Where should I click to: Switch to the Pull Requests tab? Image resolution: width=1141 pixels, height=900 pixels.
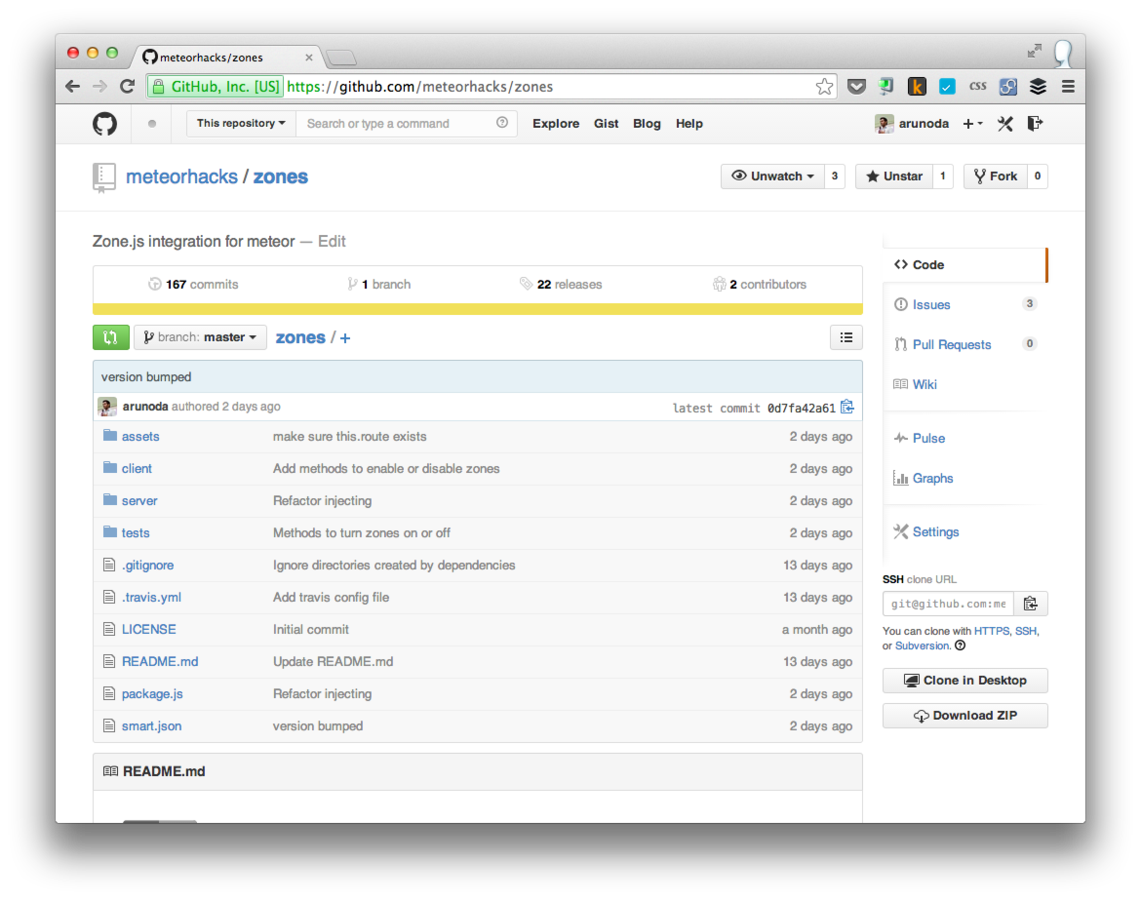(x=952, y=345)
